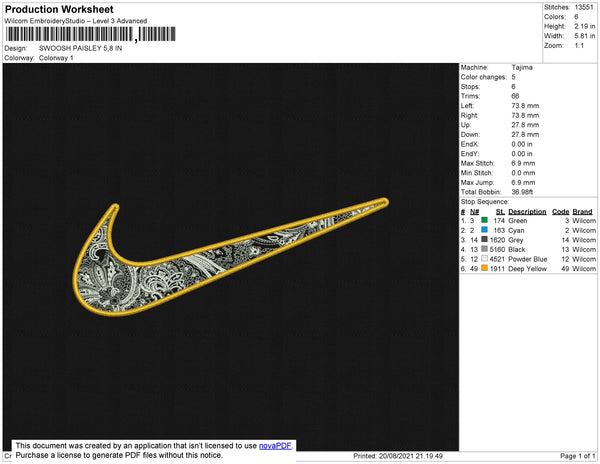Click the deep yellow swatch in stop 6
Screen dimensions: 600x464
pyautogui.click(x=484, y=268)
